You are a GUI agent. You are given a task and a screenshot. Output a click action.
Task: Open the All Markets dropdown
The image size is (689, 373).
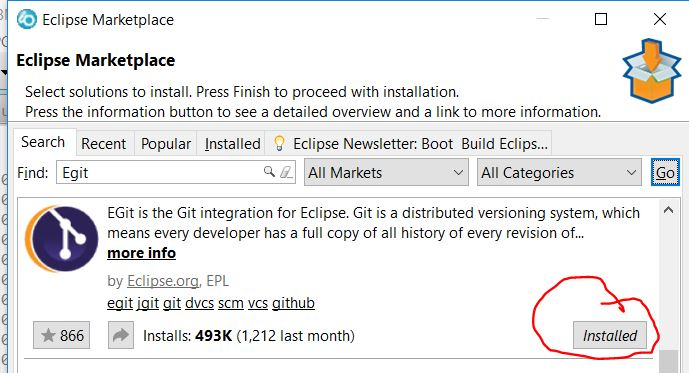(386, 172)
